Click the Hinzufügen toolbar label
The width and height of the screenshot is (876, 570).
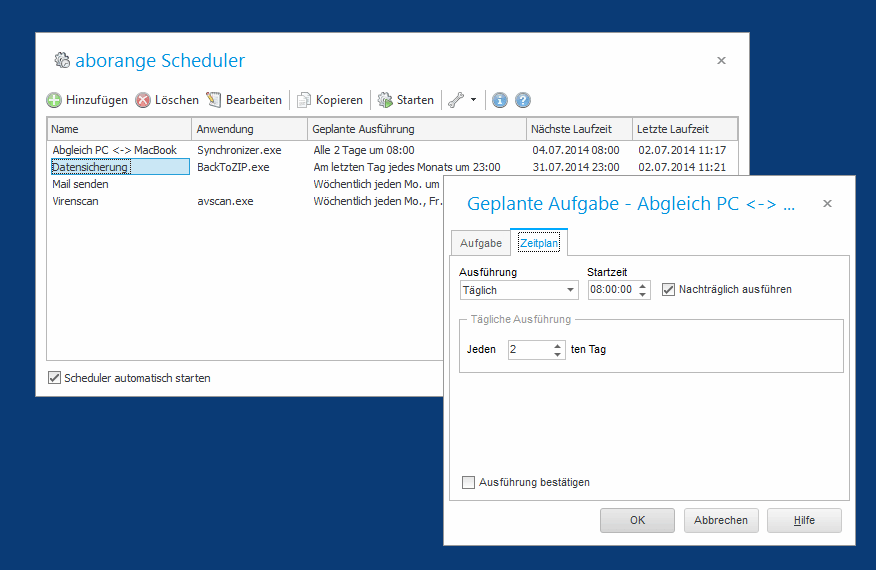(x=97, y=100)
